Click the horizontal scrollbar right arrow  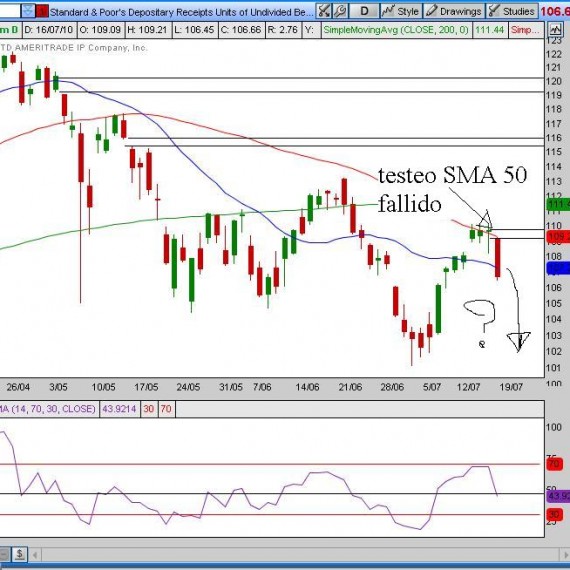566,555
